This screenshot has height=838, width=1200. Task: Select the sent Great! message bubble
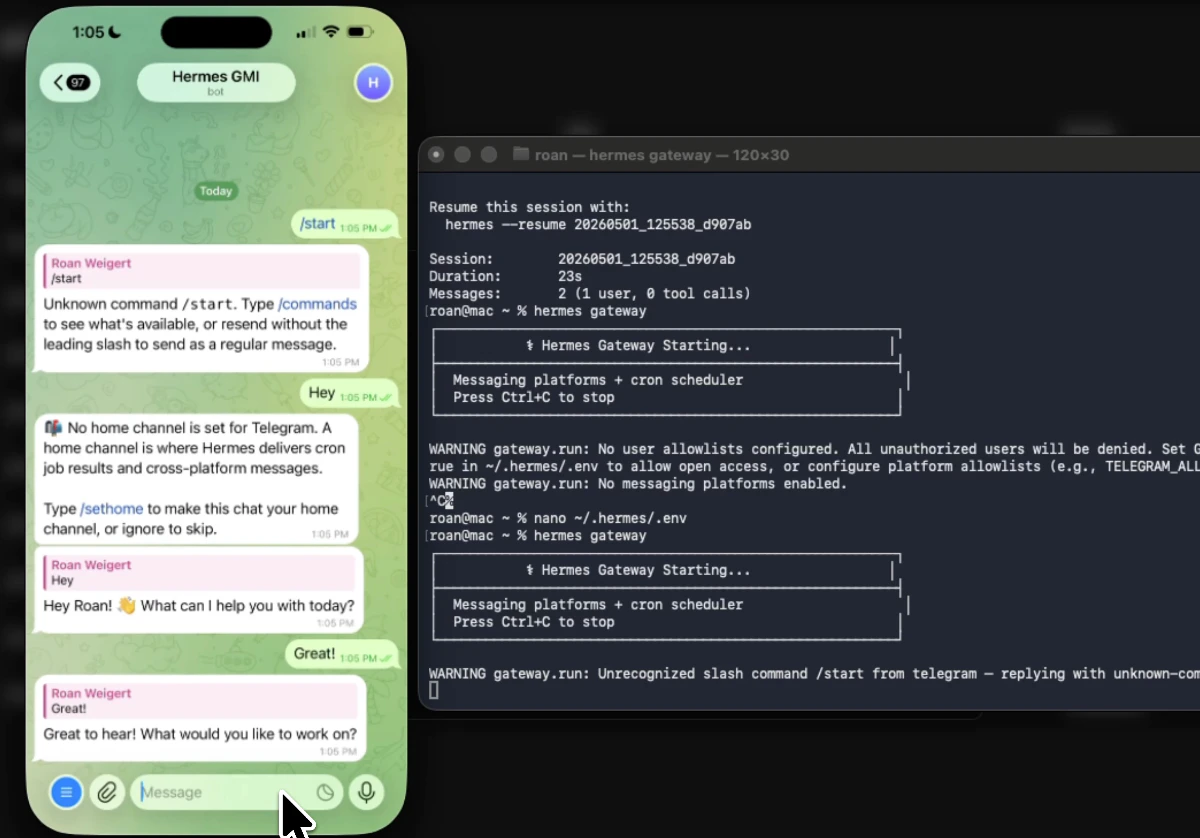pos(342,654)
